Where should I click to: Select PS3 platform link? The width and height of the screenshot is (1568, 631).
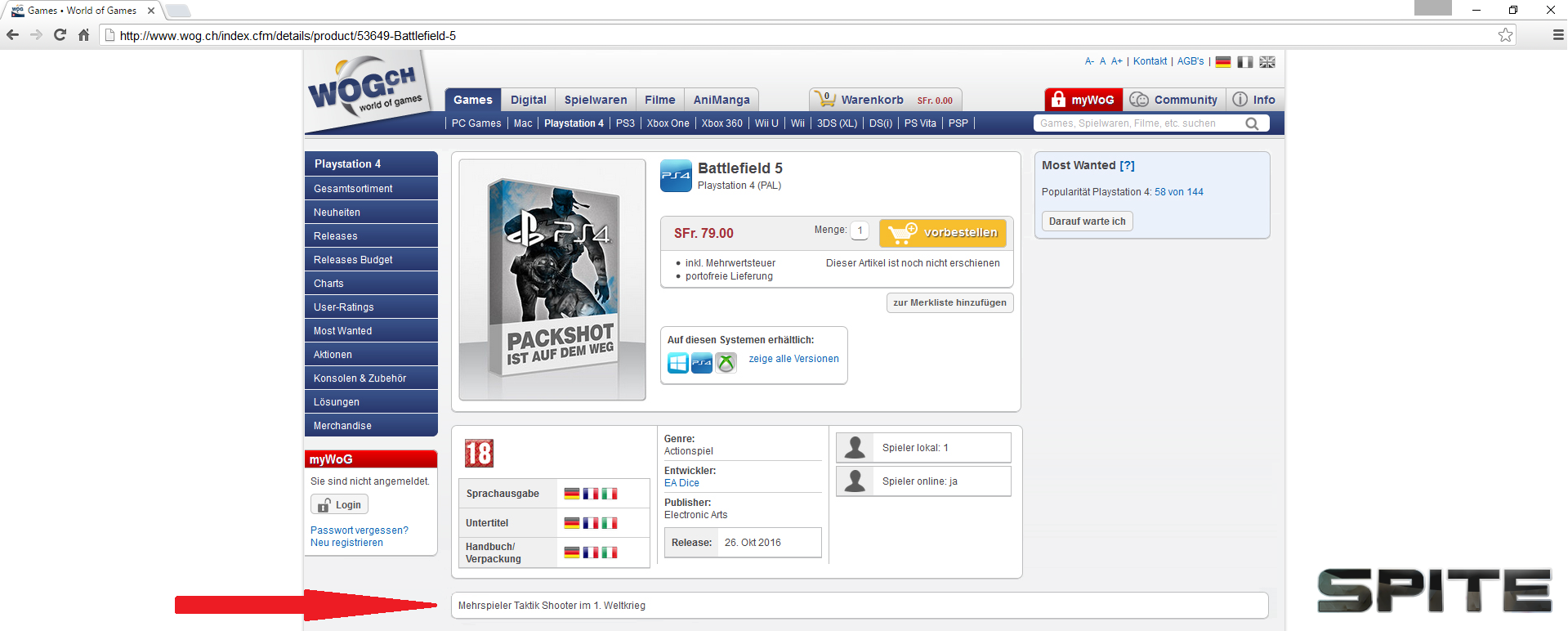[x=625, y=123]
